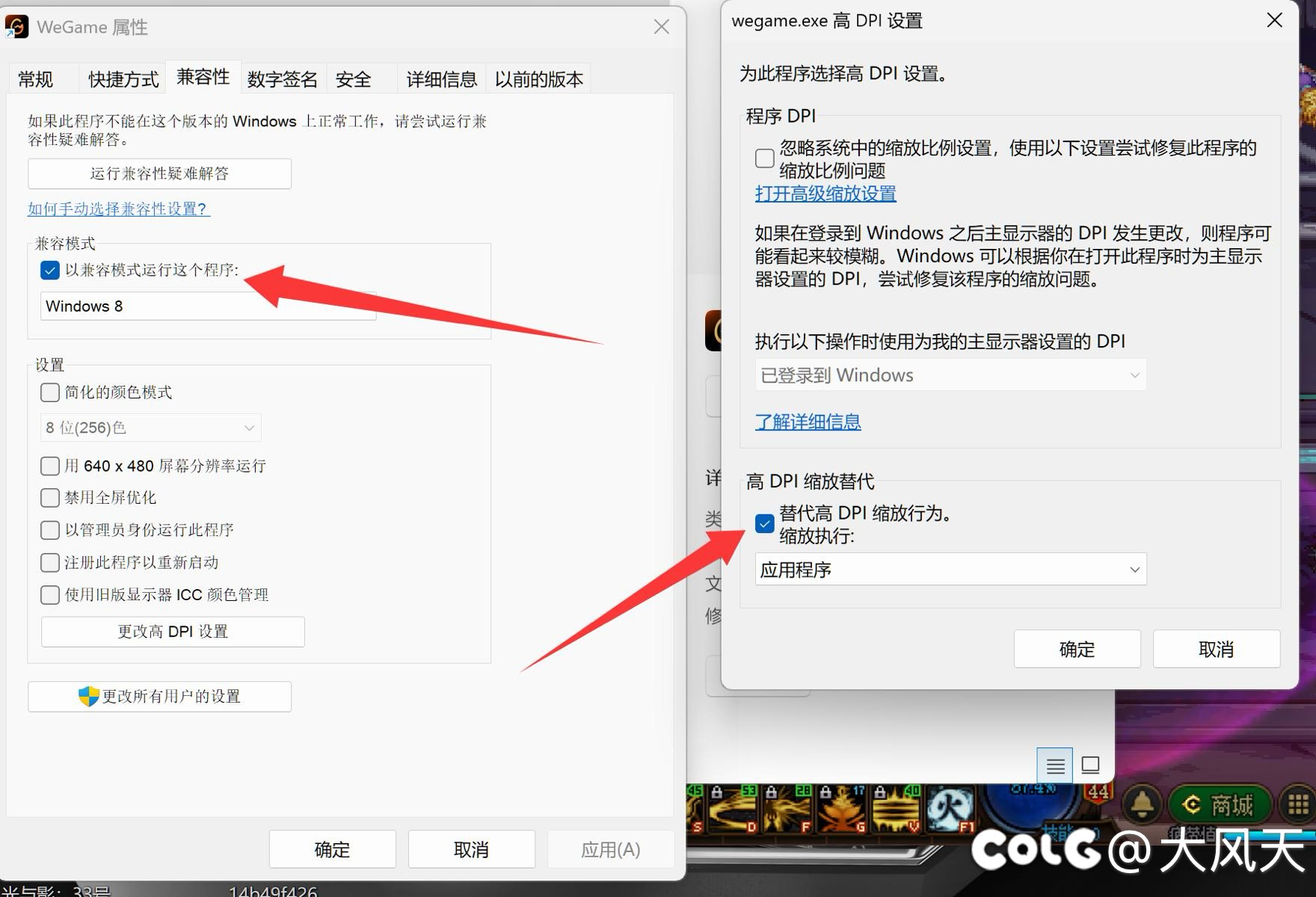This screenshot has width=1316, height=897.
Task: Switch to details list view icon
Action: pos(1055,765)
